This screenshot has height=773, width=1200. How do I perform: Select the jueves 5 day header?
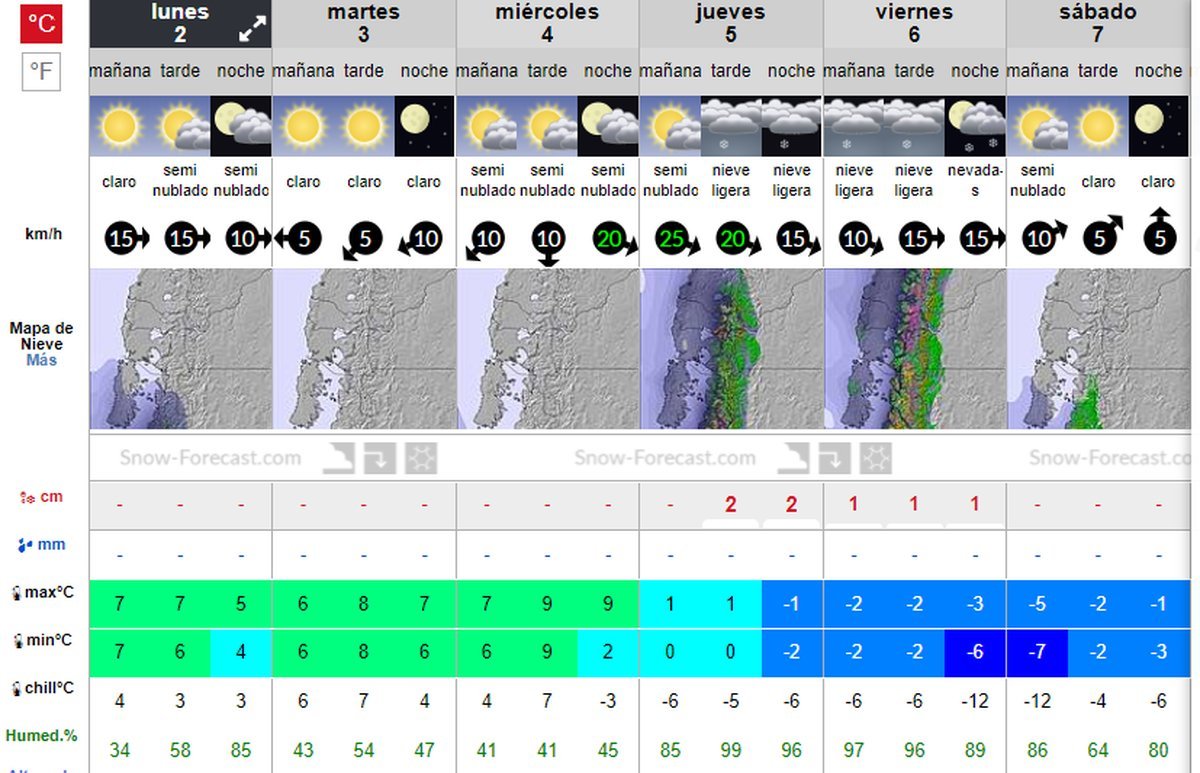[731, 23]
